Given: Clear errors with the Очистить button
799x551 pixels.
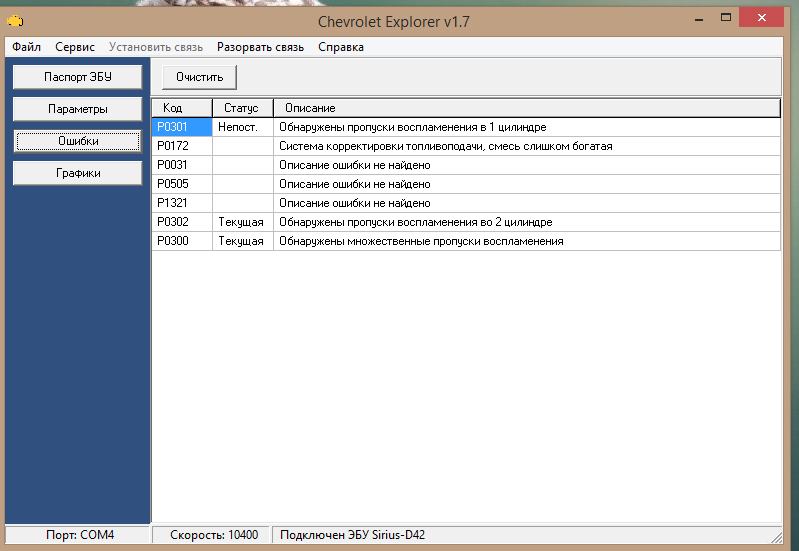Looking at the screenshot, I should [x=199, y=77].
